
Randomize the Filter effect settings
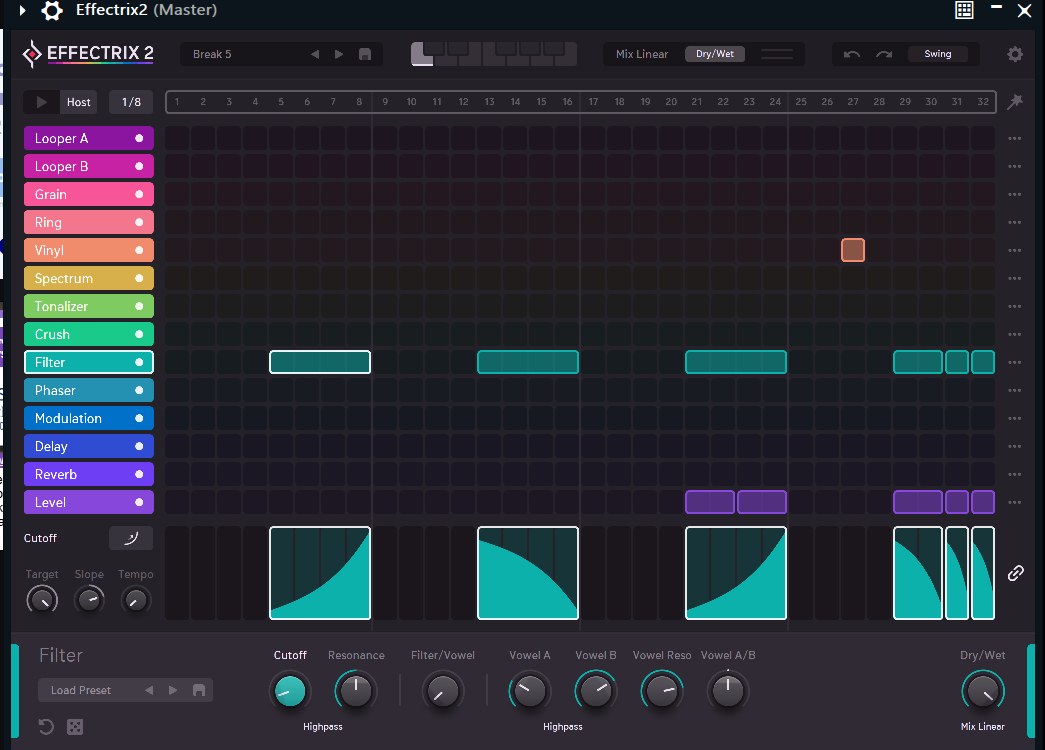point(75,727)
